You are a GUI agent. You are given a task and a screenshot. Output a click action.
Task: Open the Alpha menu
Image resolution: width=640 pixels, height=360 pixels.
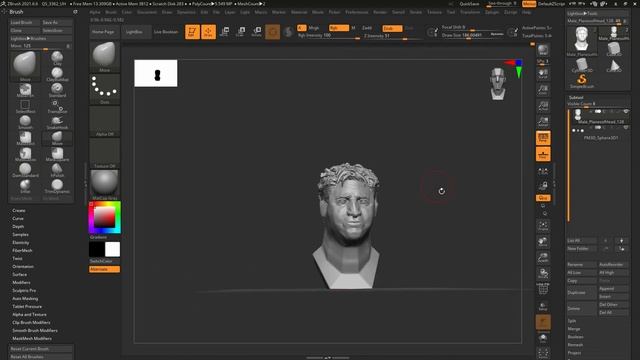[95, 12]
